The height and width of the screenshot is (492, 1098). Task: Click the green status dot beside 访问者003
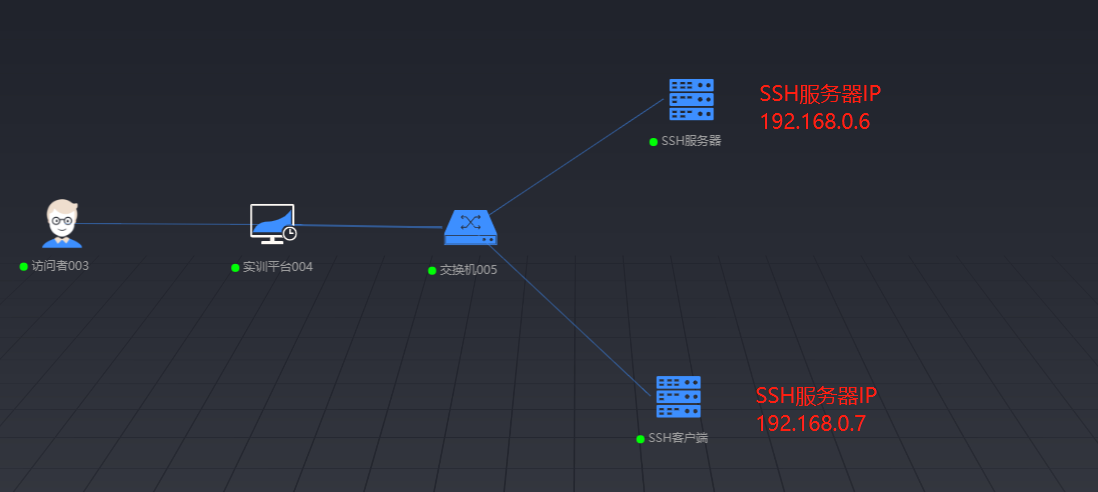pos(23,267)
